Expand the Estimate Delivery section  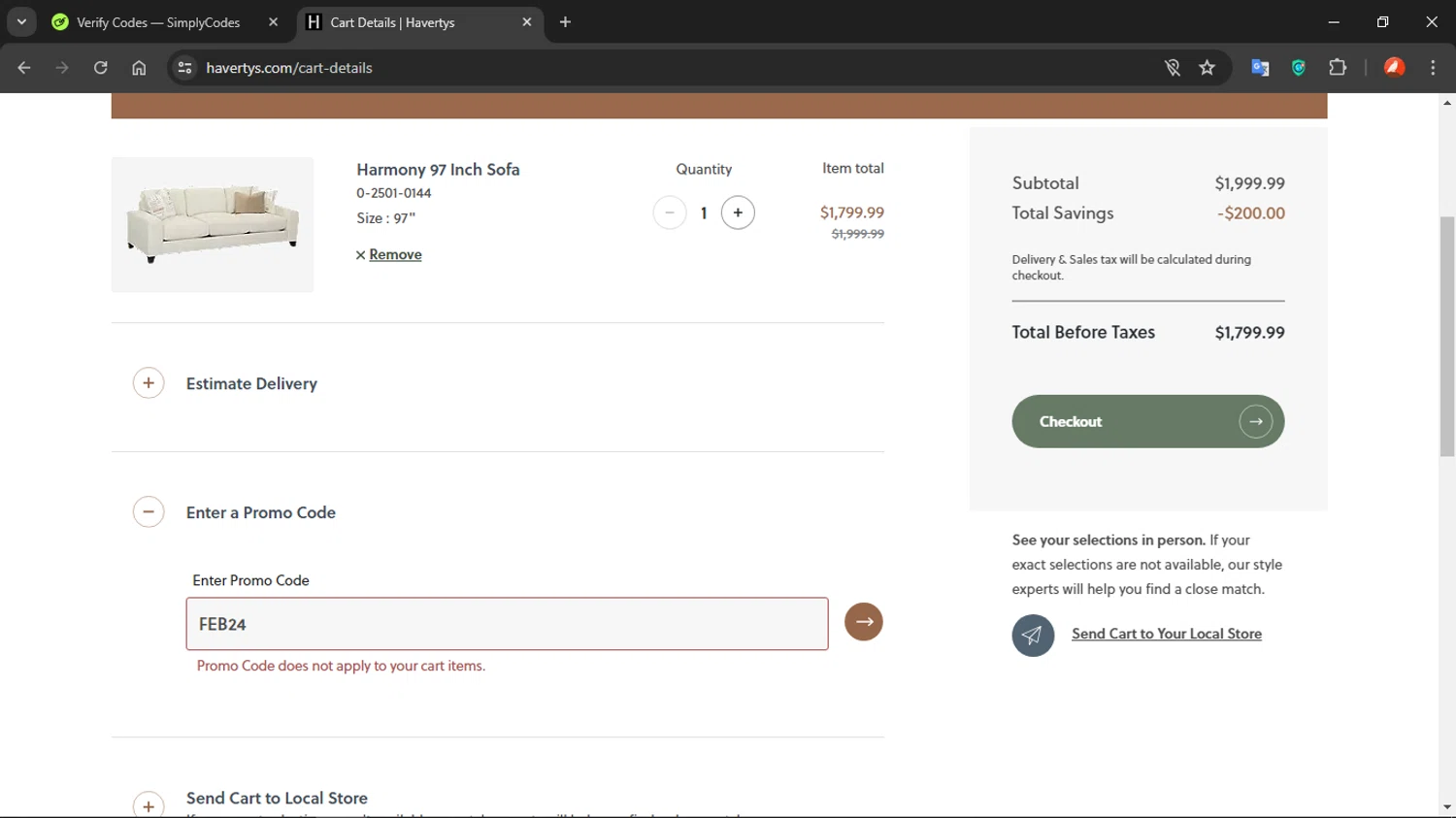click(x=149, y=383)
